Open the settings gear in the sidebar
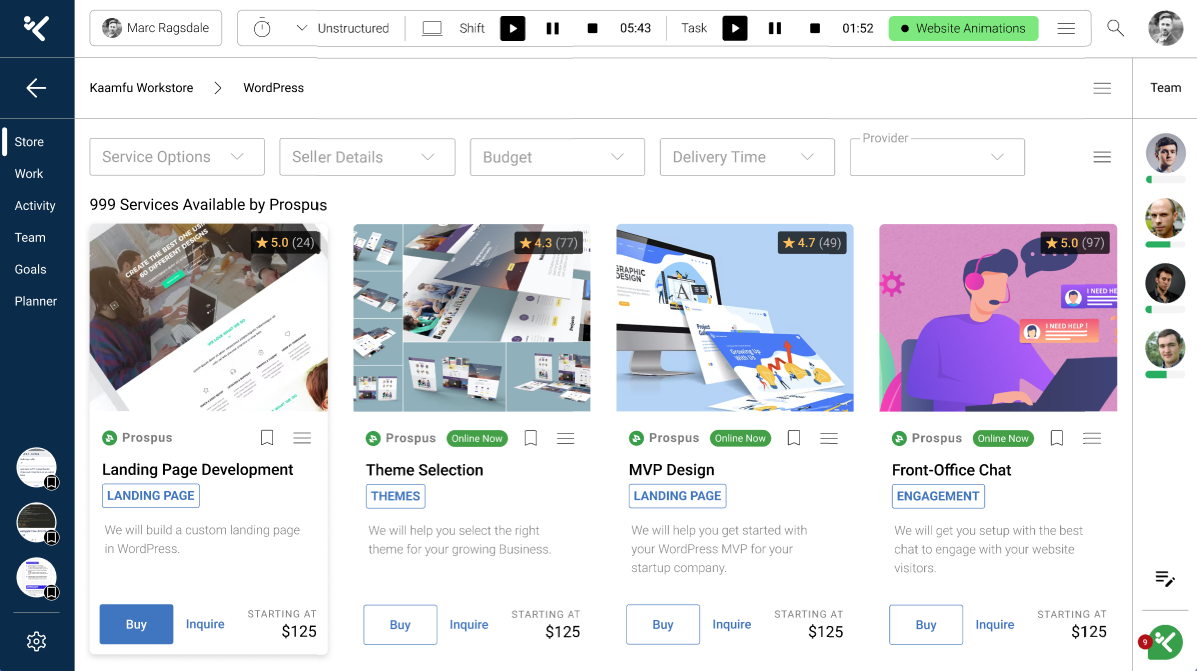The width and height of the screenshot is (1197, 671). coord(36,641)
